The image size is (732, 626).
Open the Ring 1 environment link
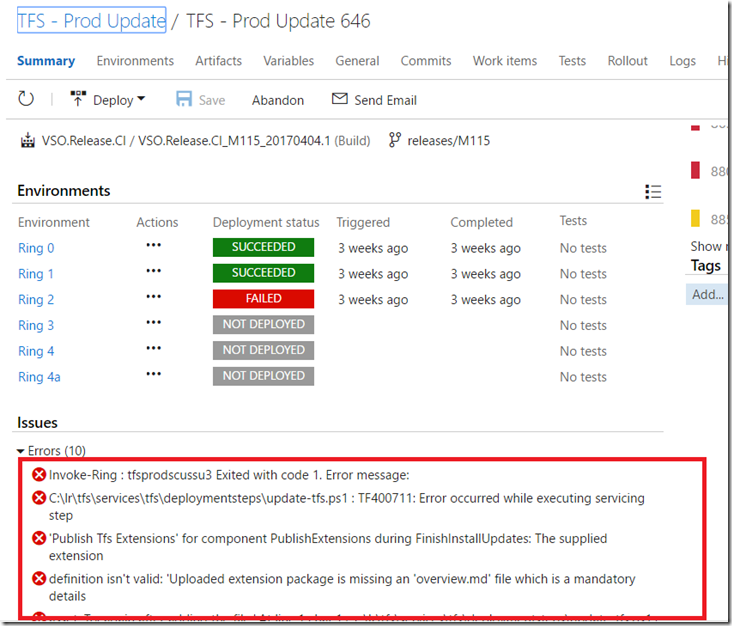coord(35,274)
